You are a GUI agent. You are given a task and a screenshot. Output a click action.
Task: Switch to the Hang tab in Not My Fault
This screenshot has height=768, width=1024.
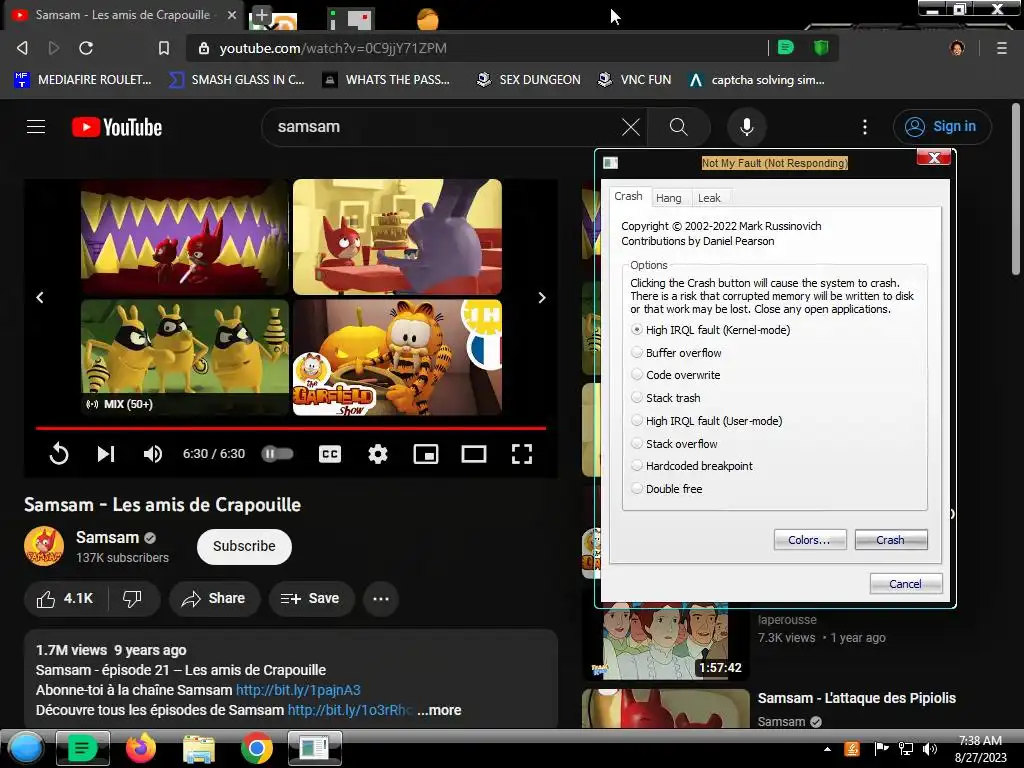669,198
